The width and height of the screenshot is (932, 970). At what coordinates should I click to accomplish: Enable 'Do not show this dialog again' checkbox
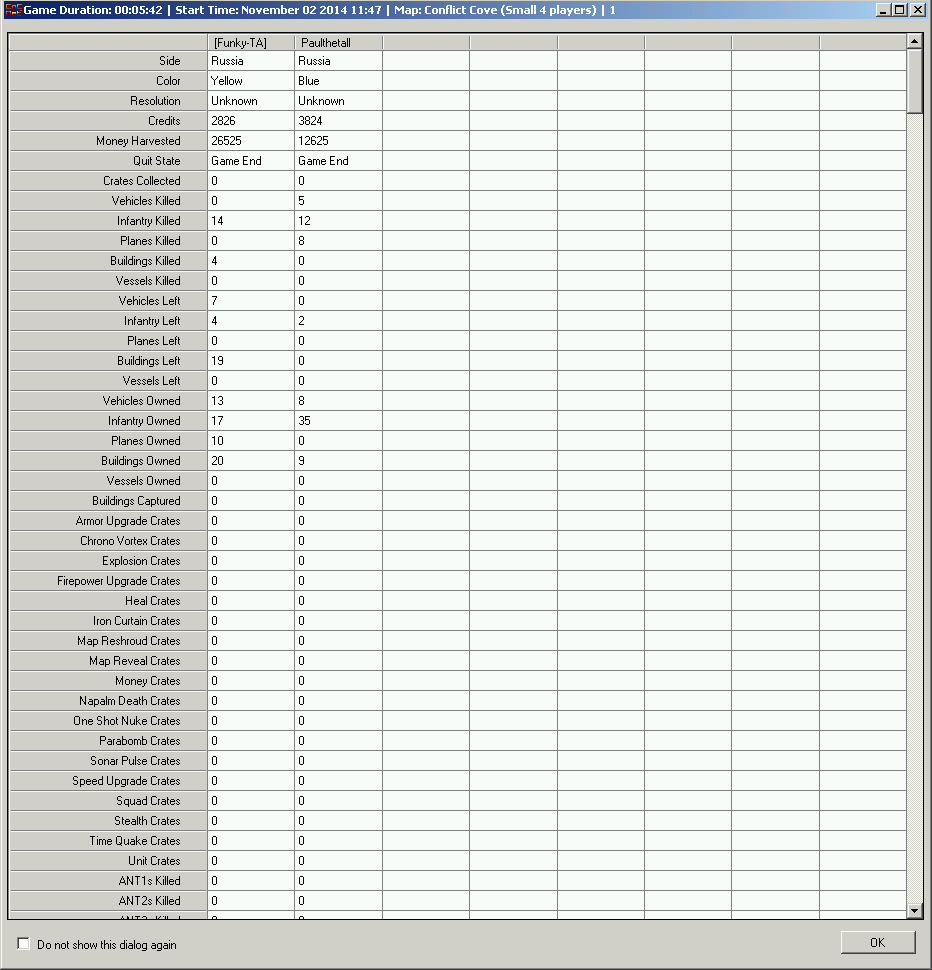[x=24, y=944]
